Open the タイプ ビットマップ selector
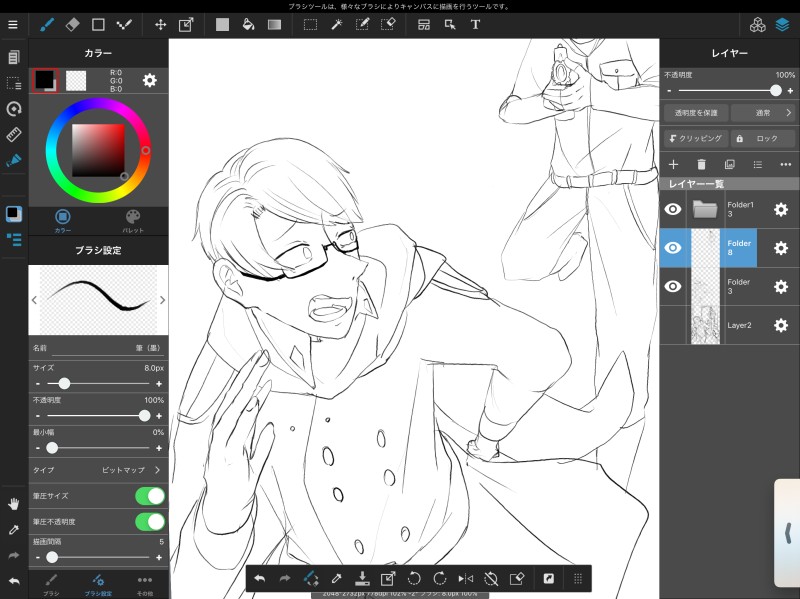 coord(98,470)
